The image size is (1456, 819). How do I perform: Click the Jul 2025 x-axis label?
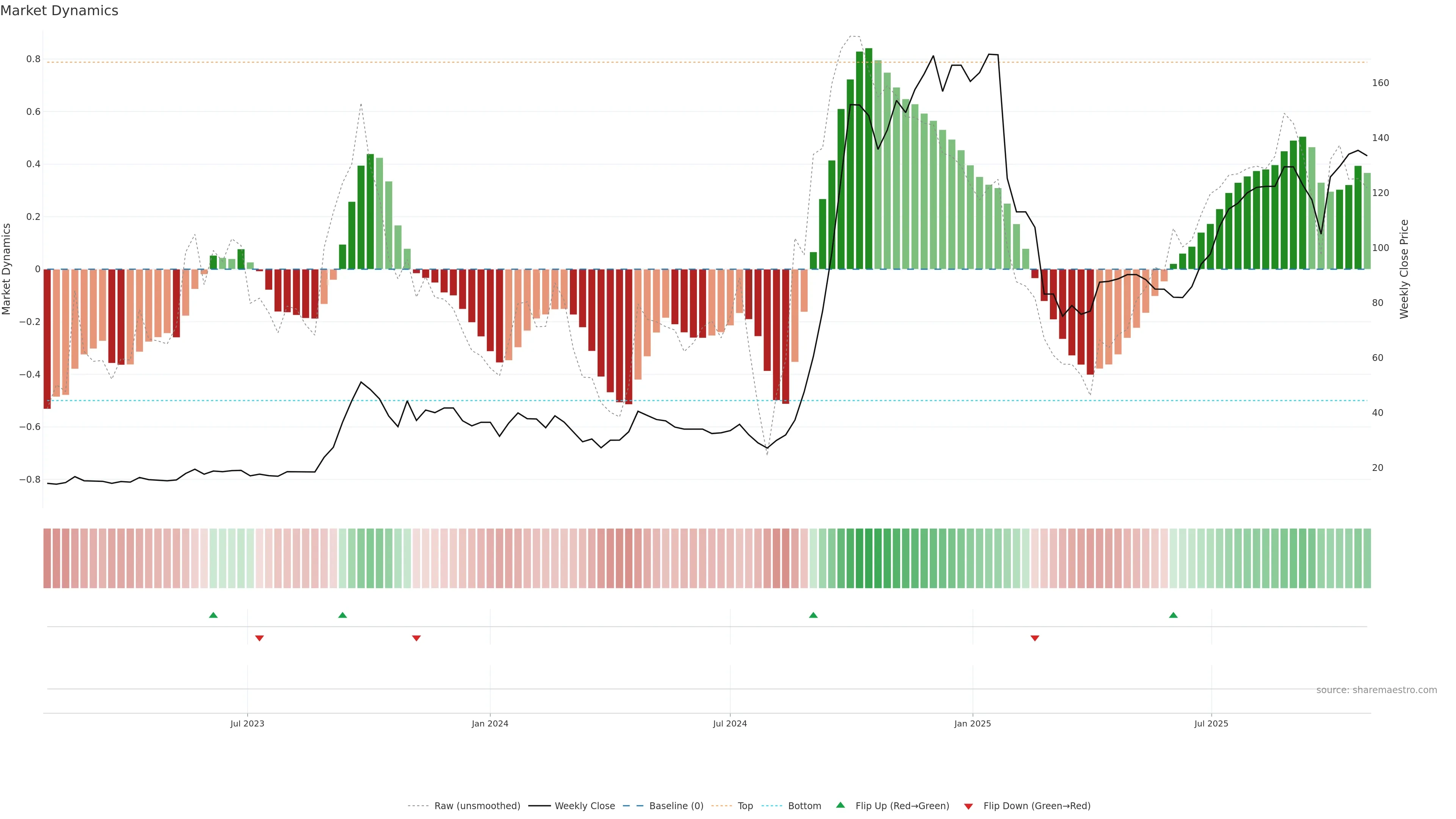[x=1211, y=723]
